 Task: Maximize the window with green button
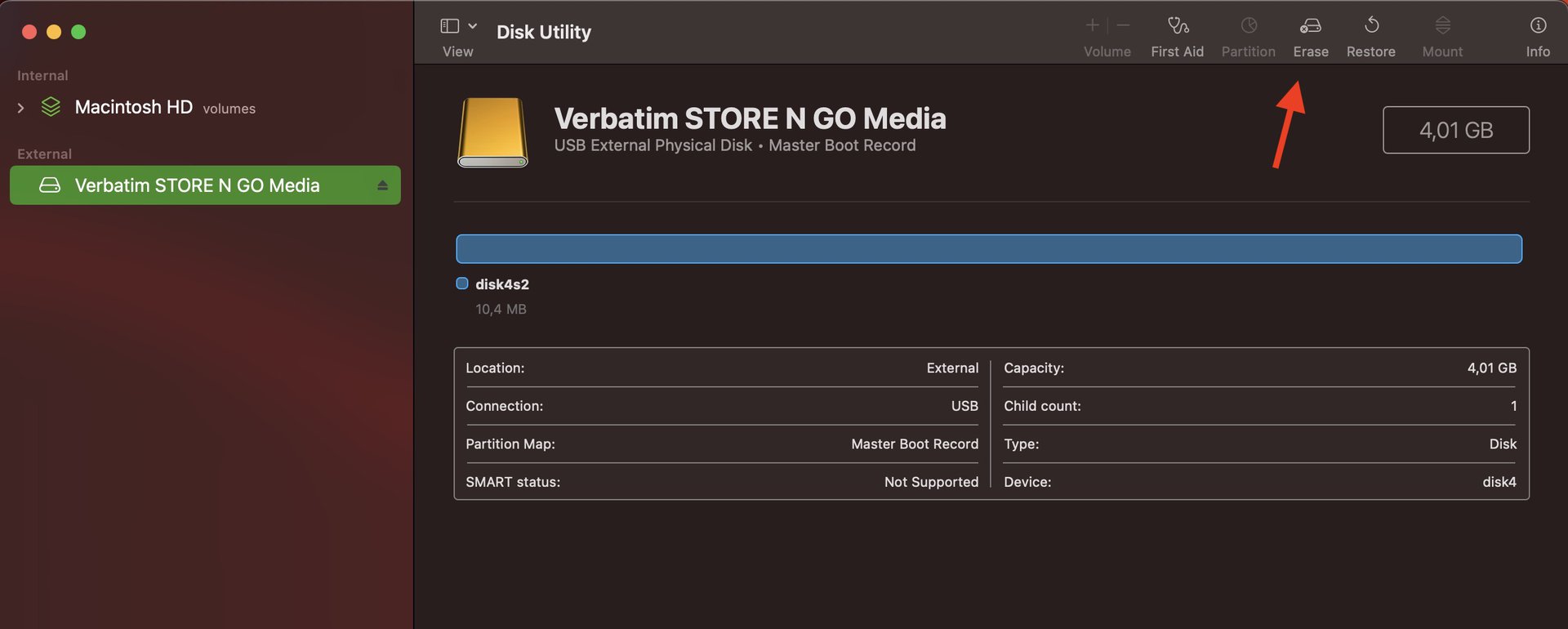click(x=78, y=32)
